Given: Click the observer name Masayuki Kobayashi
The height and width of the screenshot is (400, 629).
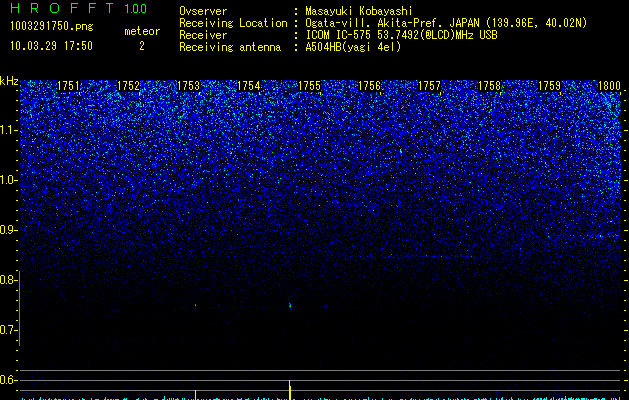Looking at the screenshot, I should 359,11.
